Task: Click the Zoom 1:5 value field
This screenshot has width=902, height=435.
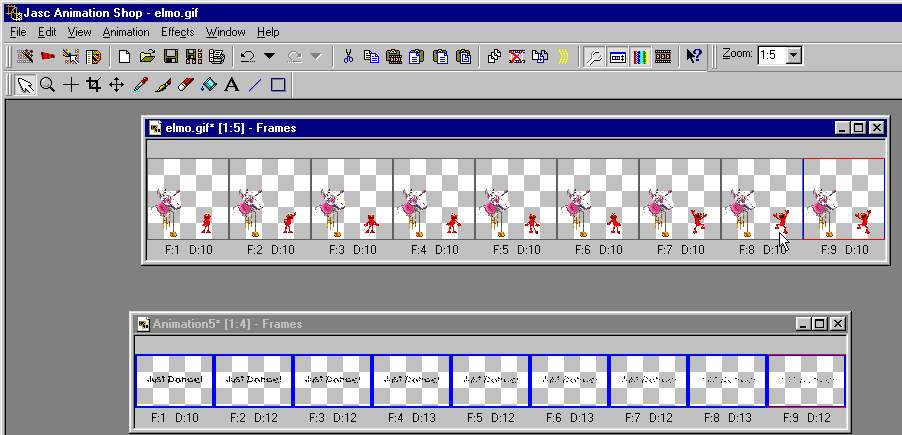Action: tap(772, 56)
